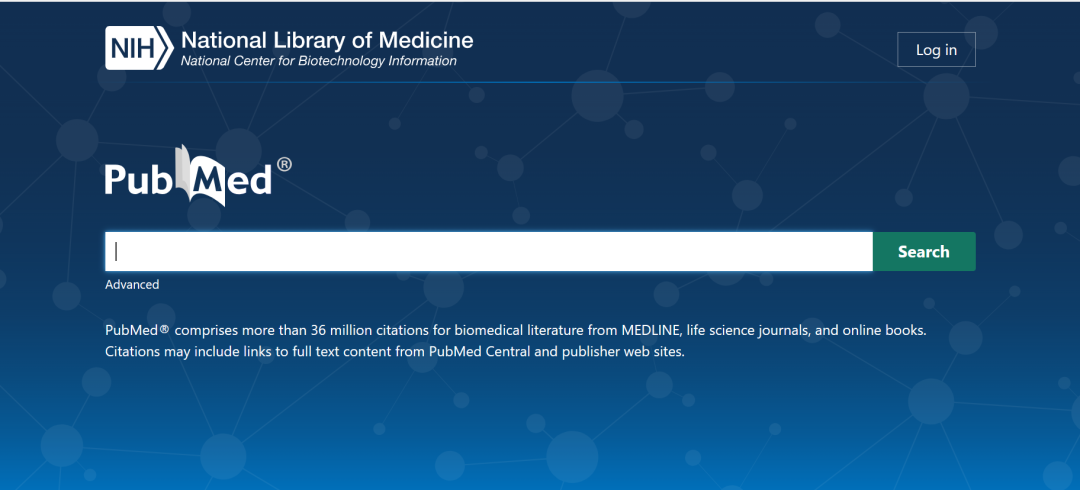Click the 'PubMed Central' phrase in description
Viewport: 1080px width, 490px height.
tap(480, 351)
